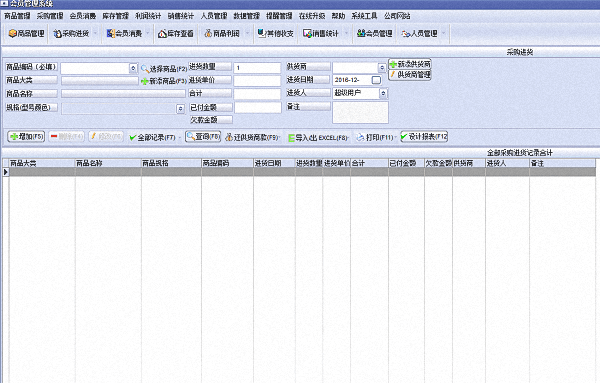Click the 进货数量 input field
This screenshot has width=600, height=383.
(257, 68)
